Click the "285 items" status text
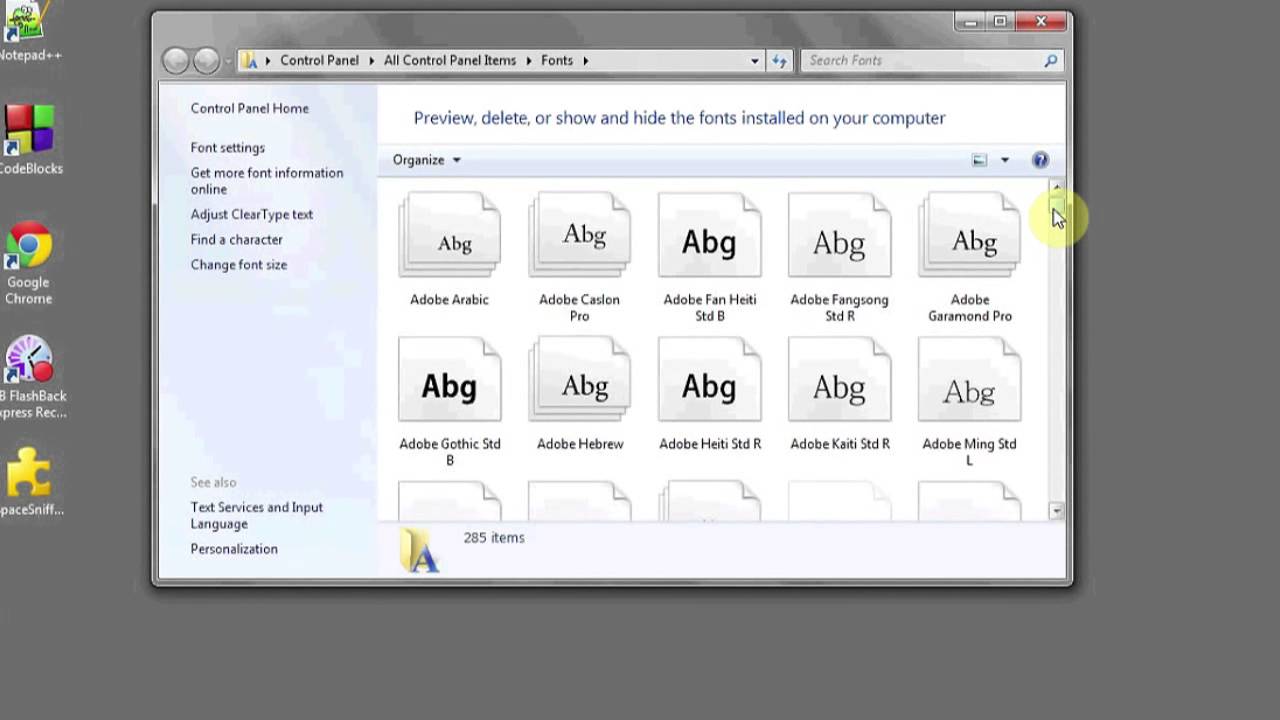Image resolution: width=1280 pixels, height=720 pixels. (494, 538)
